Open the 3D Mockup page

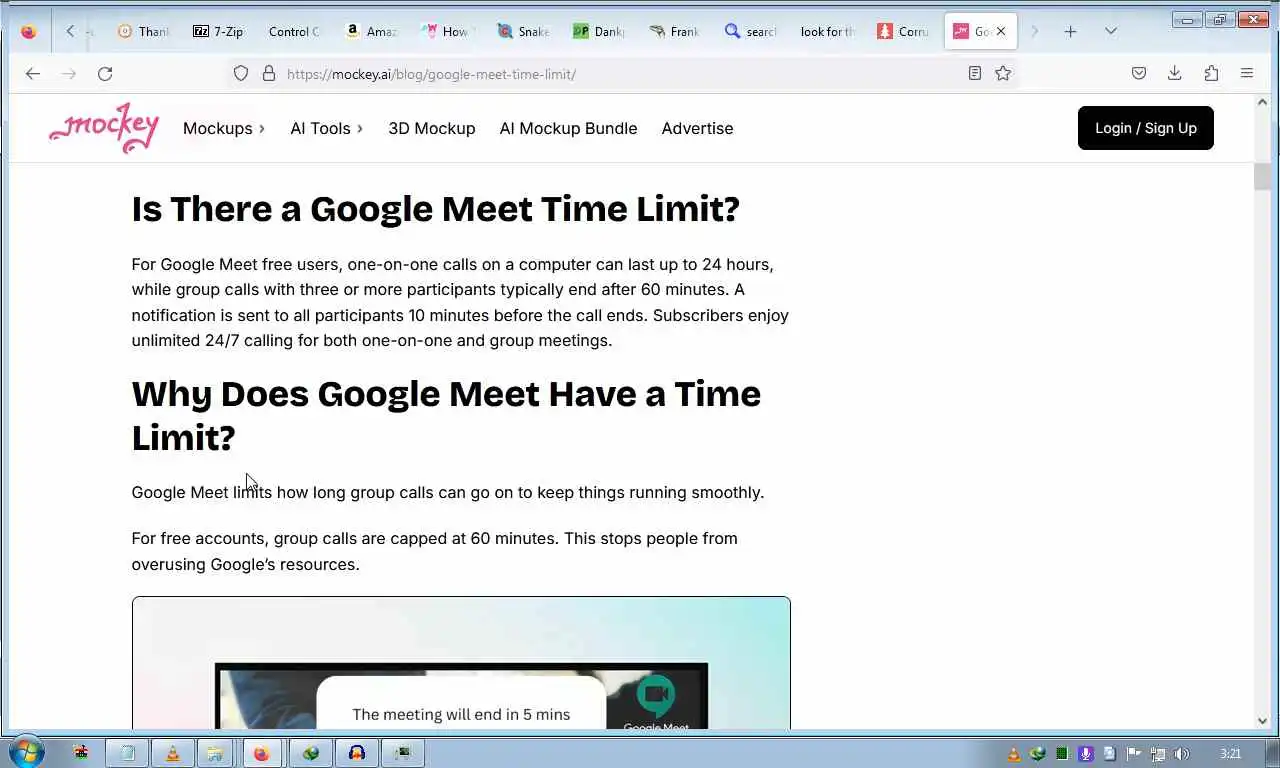point(432,128)
